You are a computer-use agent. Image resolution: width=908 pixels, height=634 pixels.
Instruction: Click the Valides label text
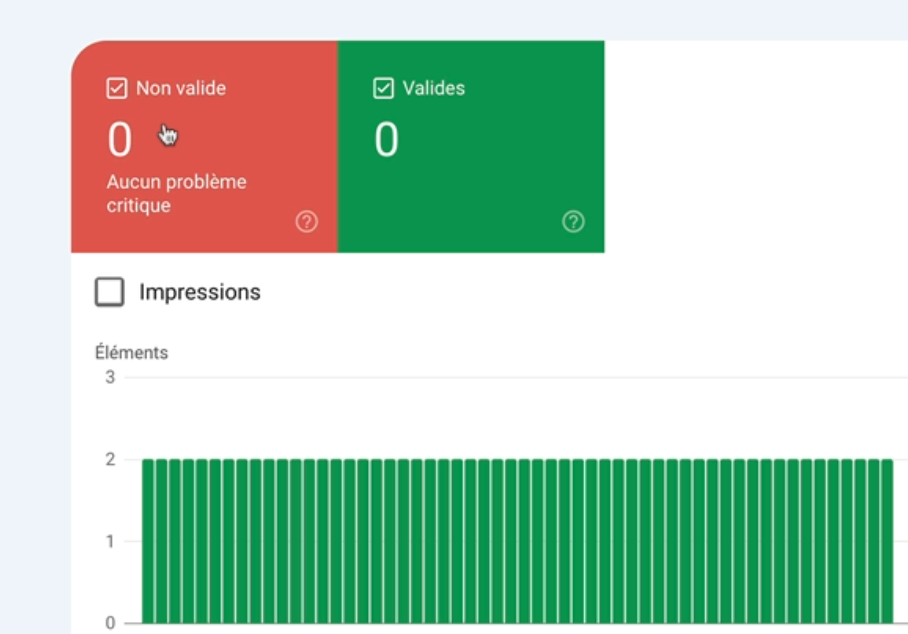pyautogui.click(x=433, y=89)
